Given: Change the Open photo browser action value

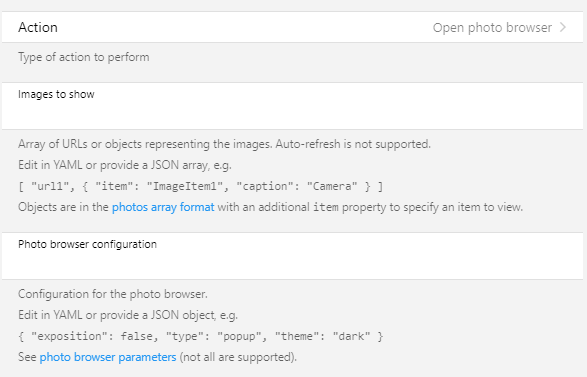Looking at the screenshot, I should pyautogui.click(x=492, y=27).
